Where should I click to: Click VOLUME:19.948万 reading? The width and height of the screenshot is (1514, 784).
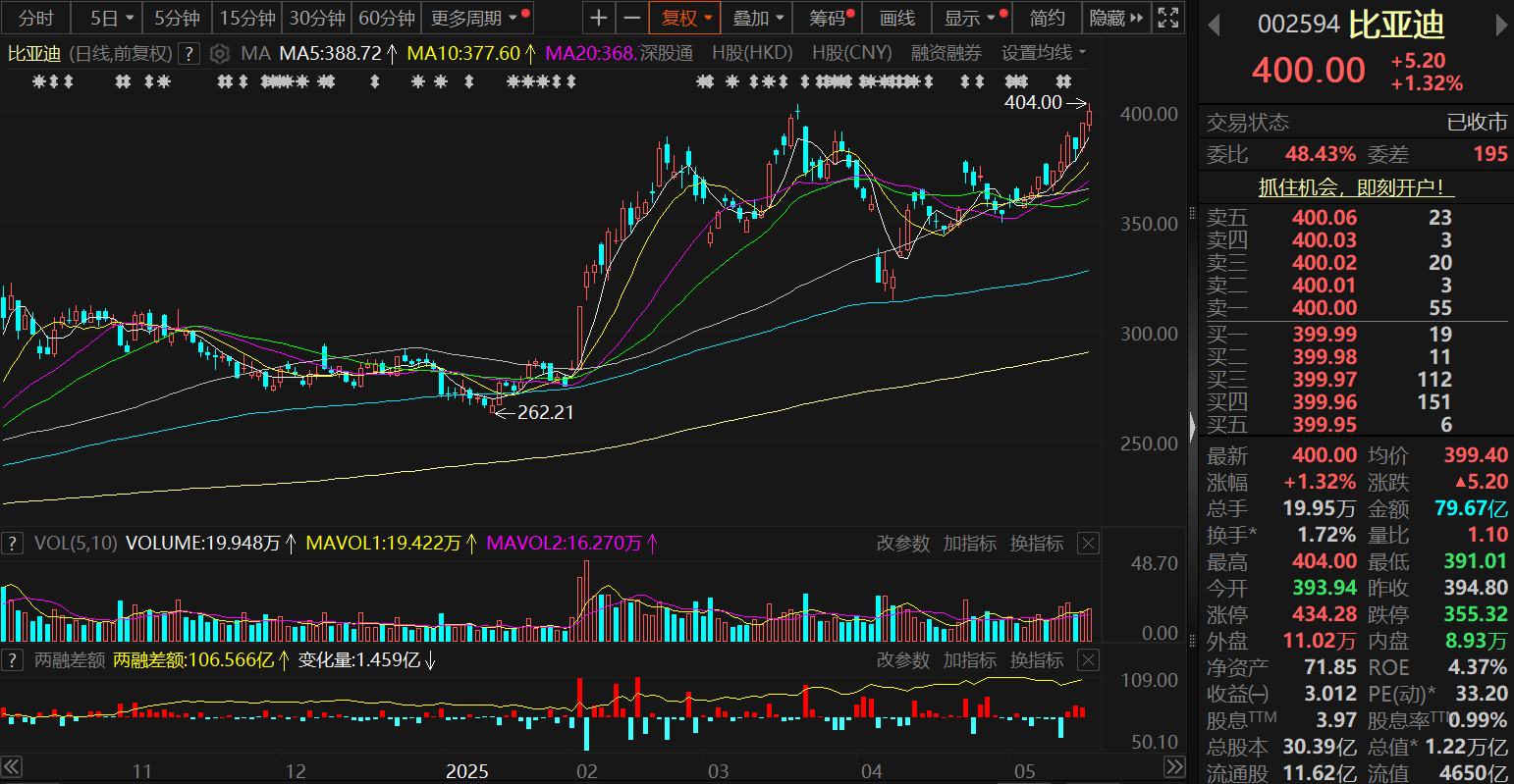tap(202, 543)
